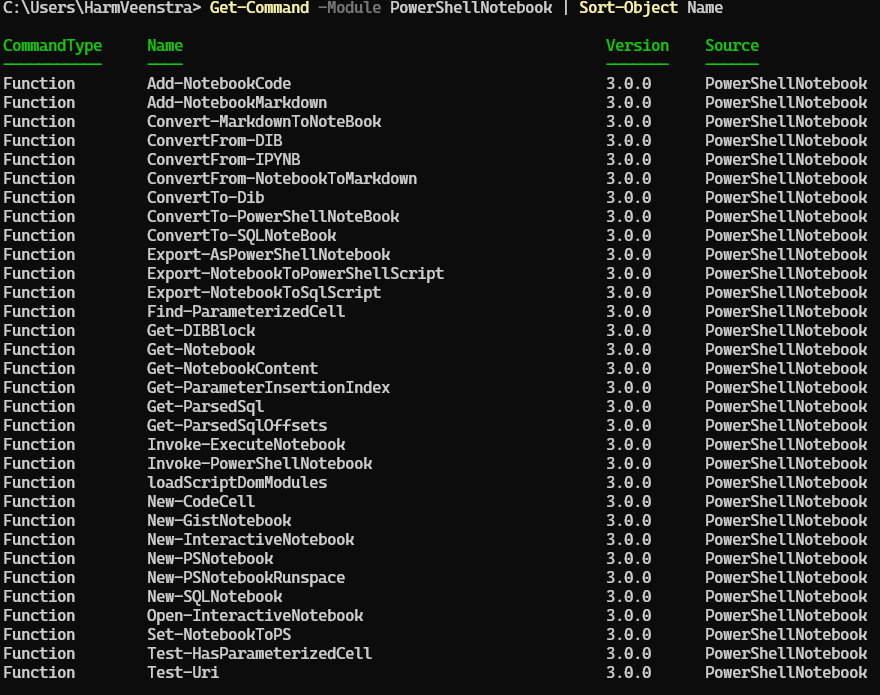Screen dimensions: 880x695
Task: Click version 3.0.0 in the Add-NotebookCode row
Action: click(x=629, y=84)
